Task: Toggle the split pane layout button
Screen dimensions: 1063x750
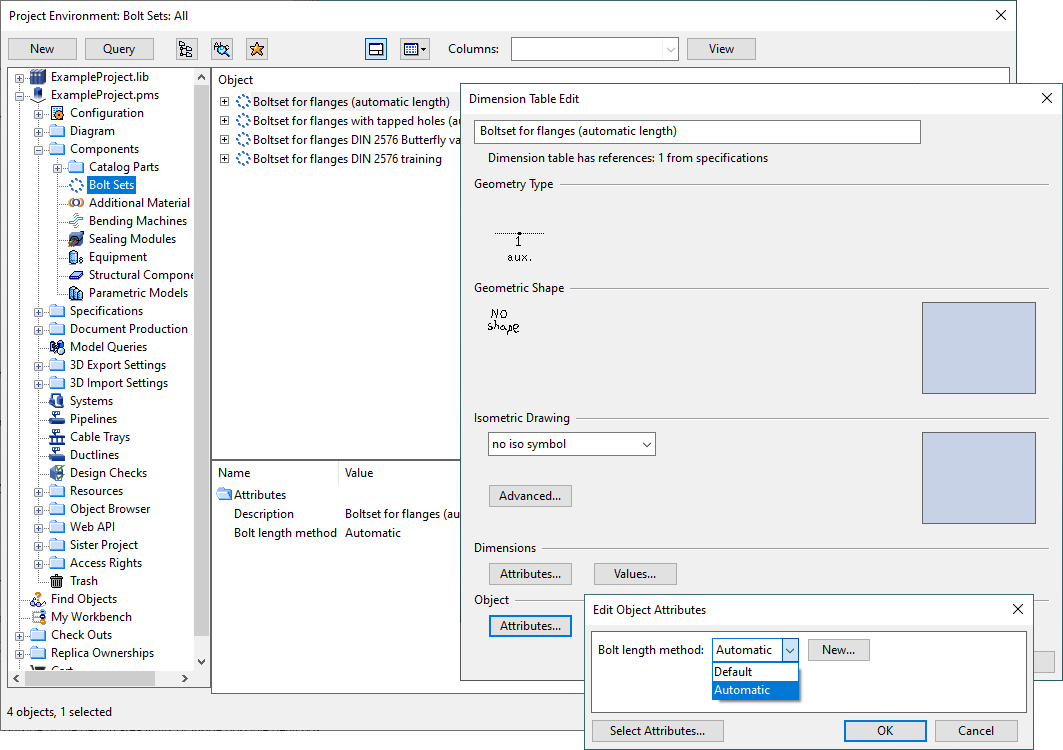Action: (x=376, y=49)
